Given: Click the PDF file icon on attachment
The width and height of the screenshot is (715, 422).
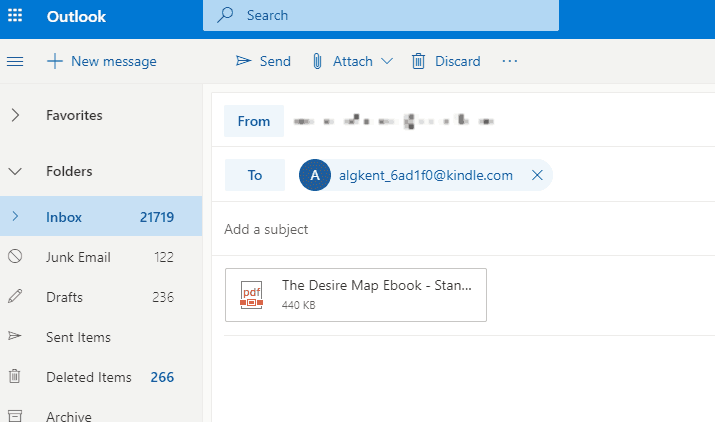Looking at the screenshot, I should [251, 295].
